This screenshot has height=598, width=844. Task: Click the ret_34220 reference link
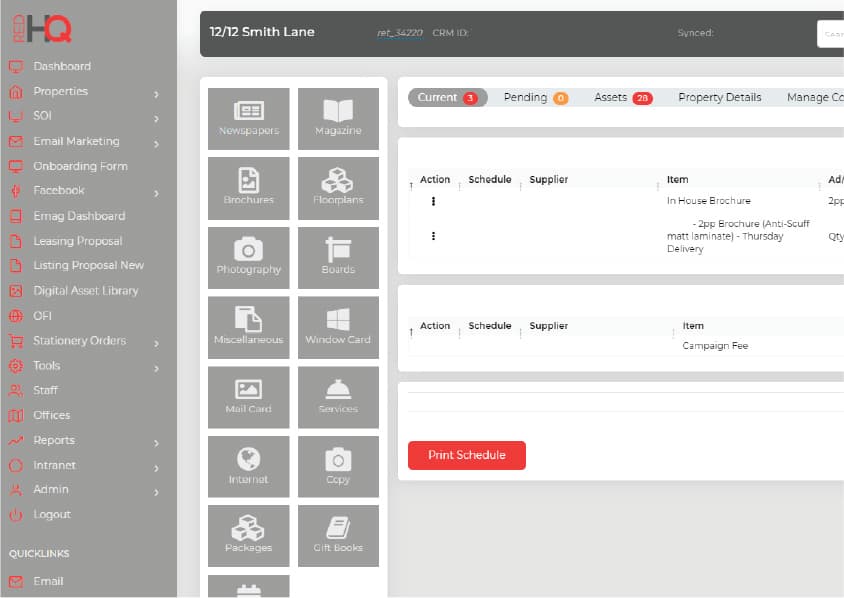click(x=399, y=33)
